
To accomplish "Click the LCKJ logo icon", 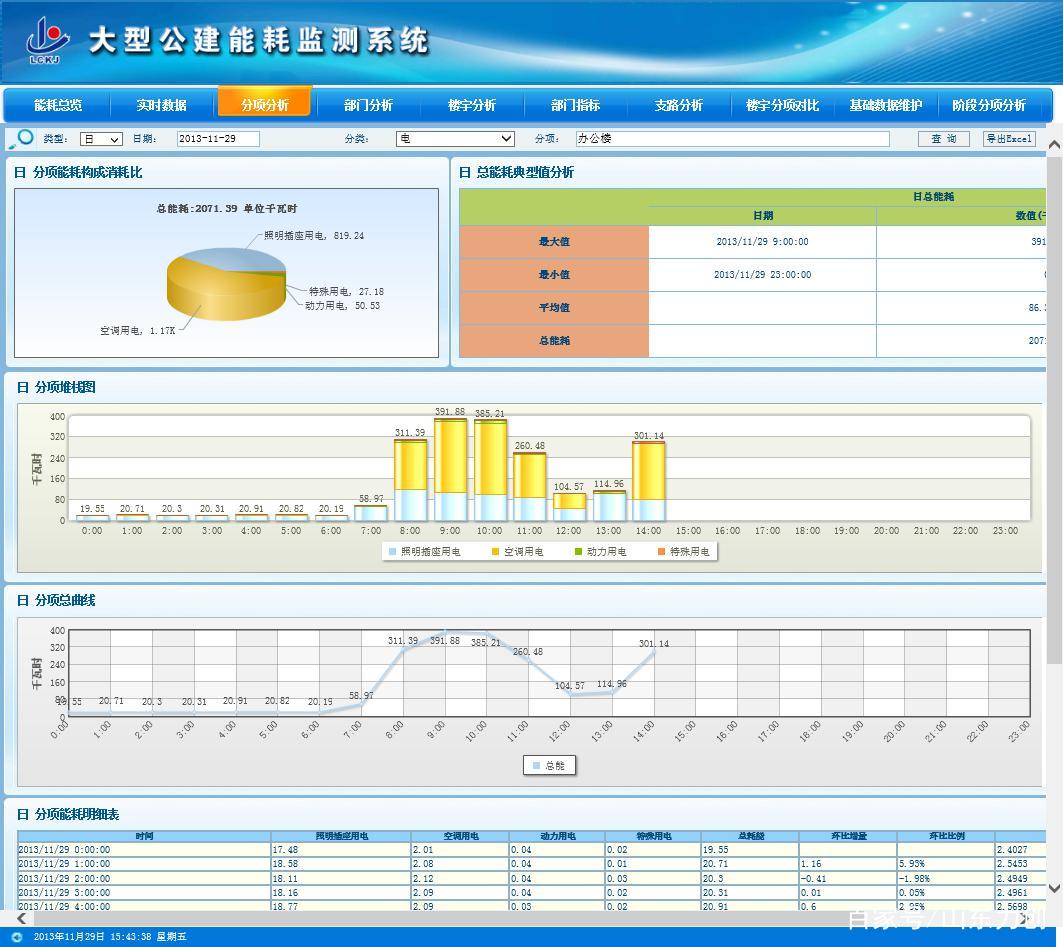I will [x=47, y=40].
